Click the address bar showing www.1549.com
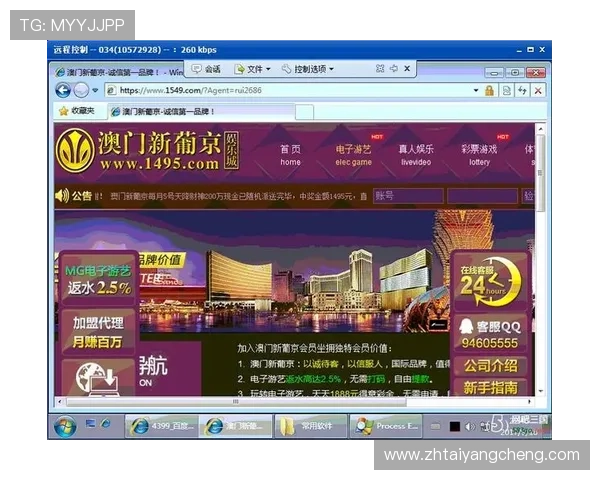 [x=289, y=91]
